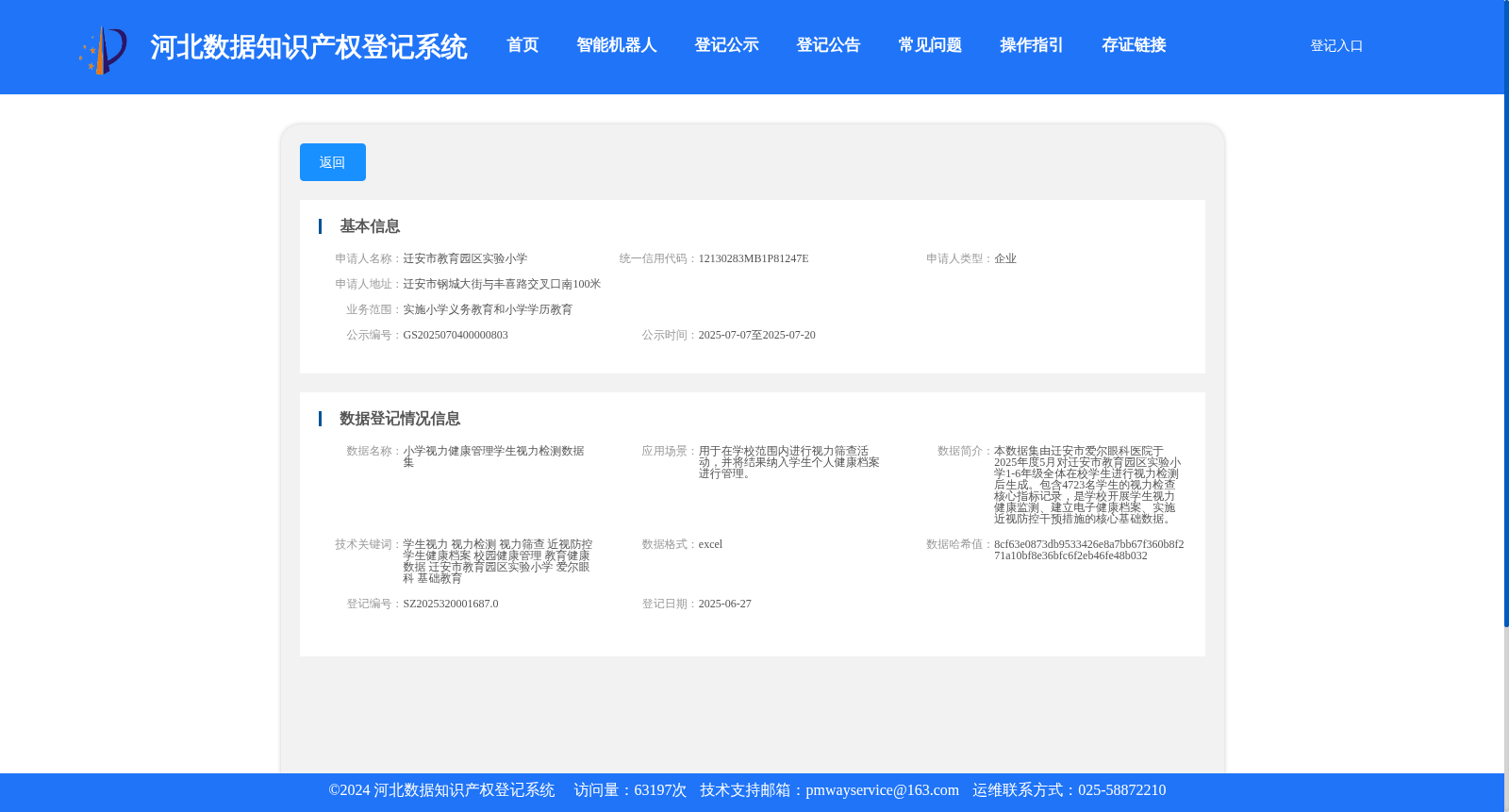This screenshot has height=812, width=1509.
Task: Open the 存证链接 menu item
Action: pos(1134,45)
